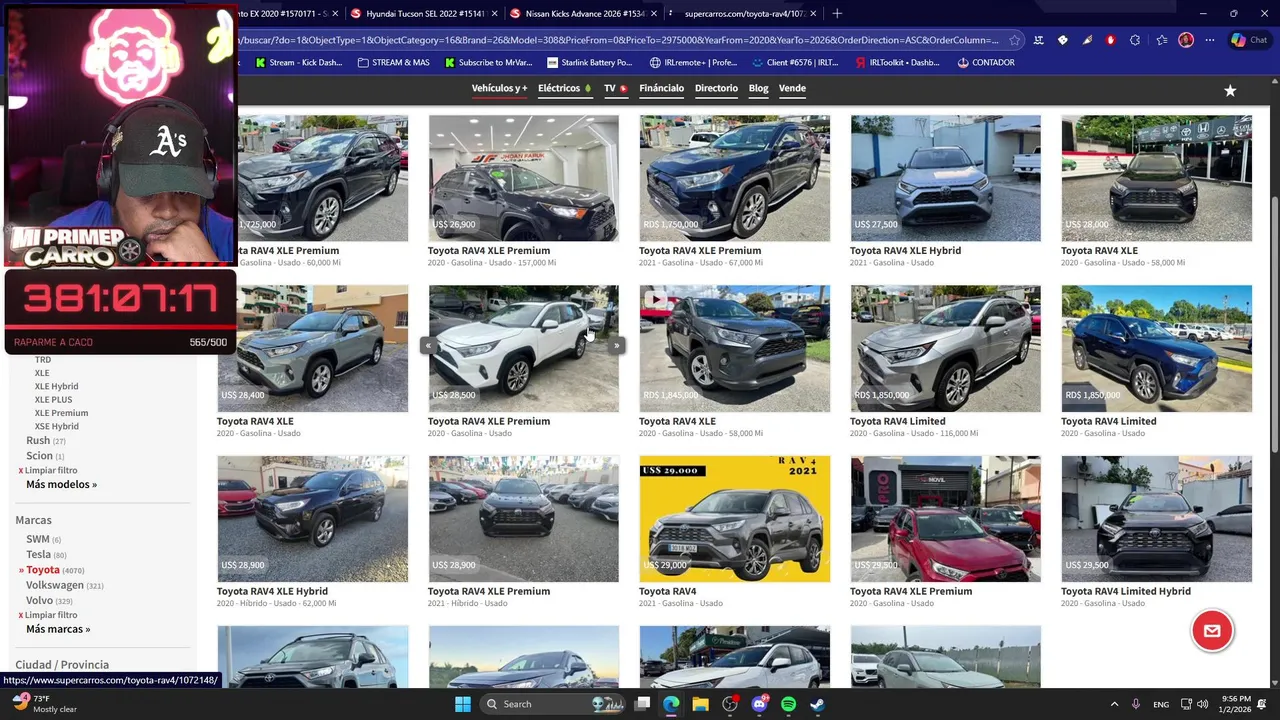Open the Subscribe to MrVar bookmark

click(487, 62)
